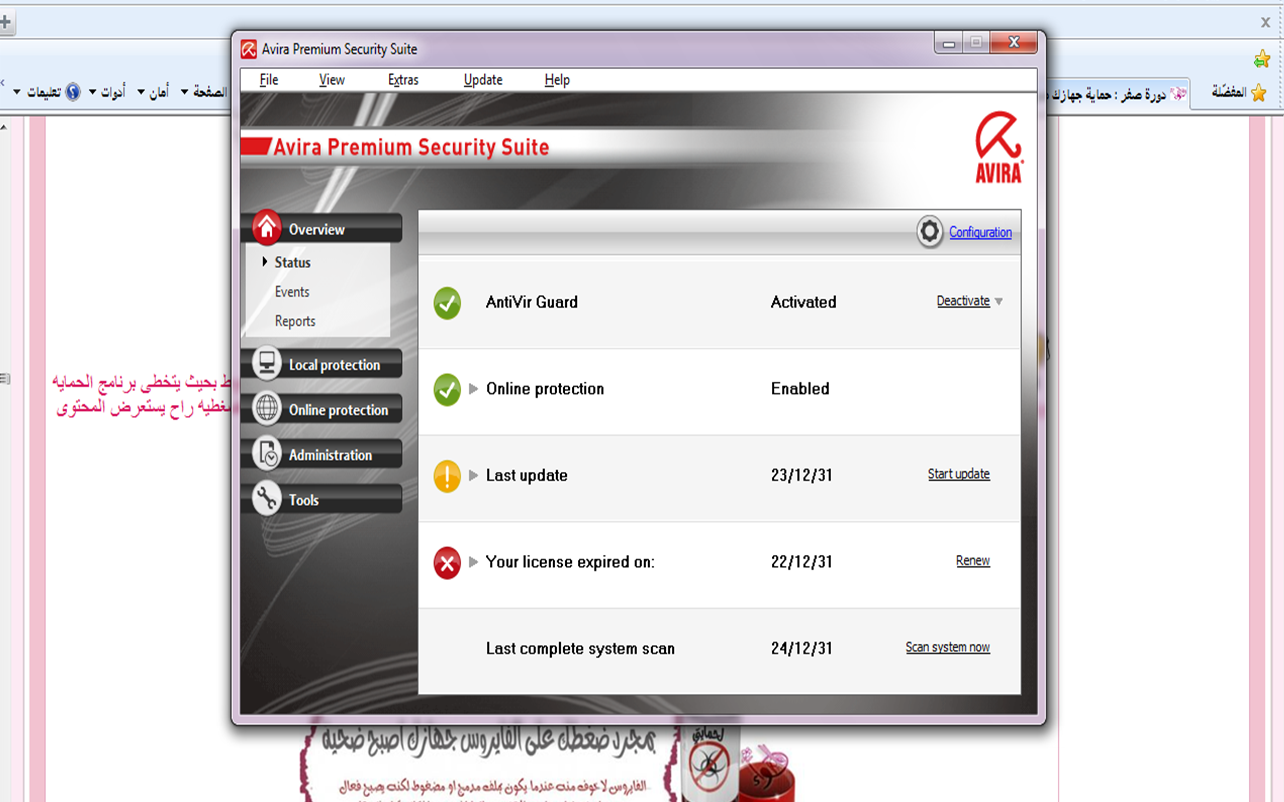1284x802 pixels.
Task: Expand the license expired details arrow
Action: point(474,562)
